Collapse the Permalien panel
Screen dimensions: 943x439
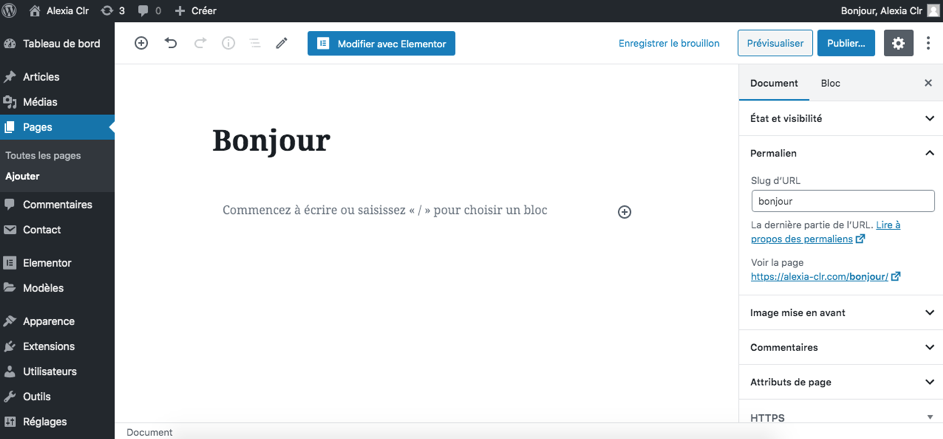point(841,153)
